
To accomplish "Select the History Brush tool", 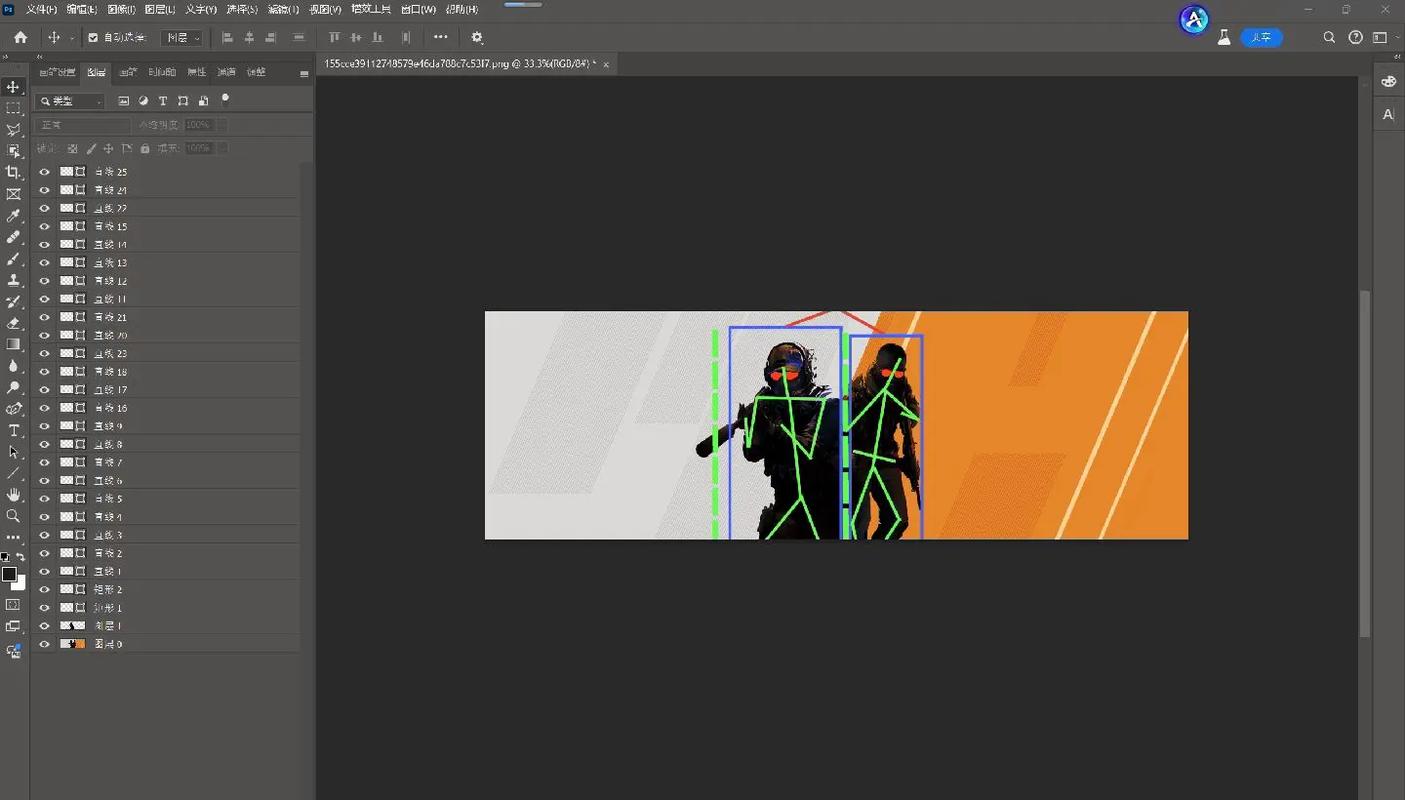I will [13, 302].
